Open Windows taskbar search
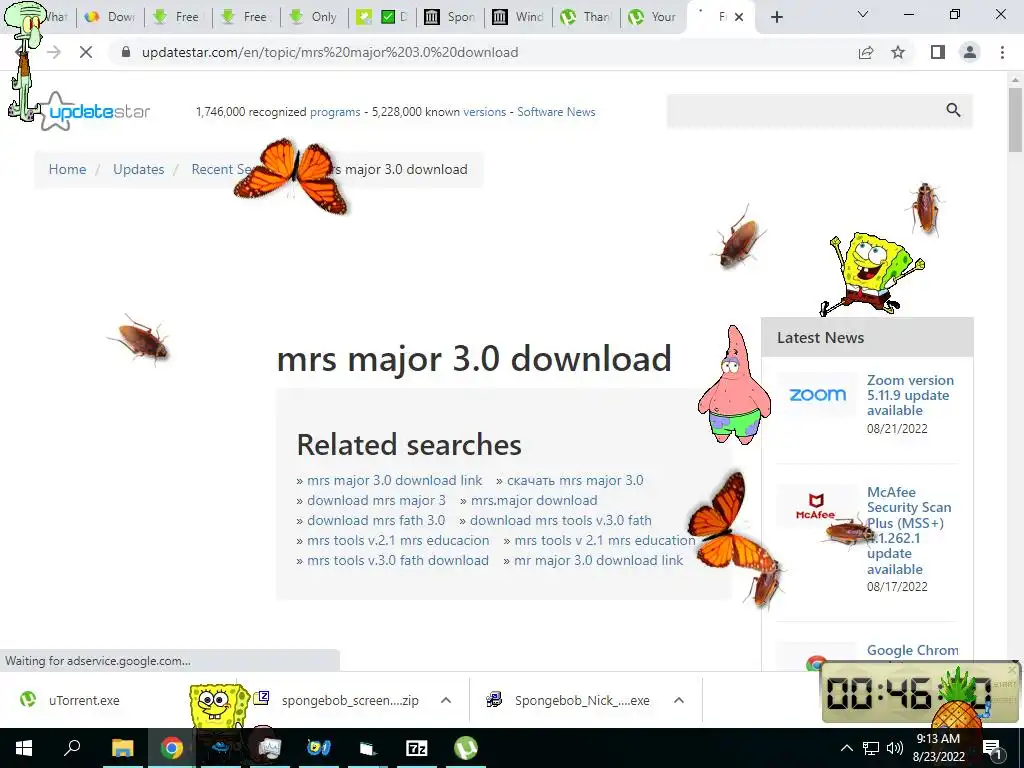This screenshot has width=1024, height=768. pyautogui.click(x=72, y=748)
